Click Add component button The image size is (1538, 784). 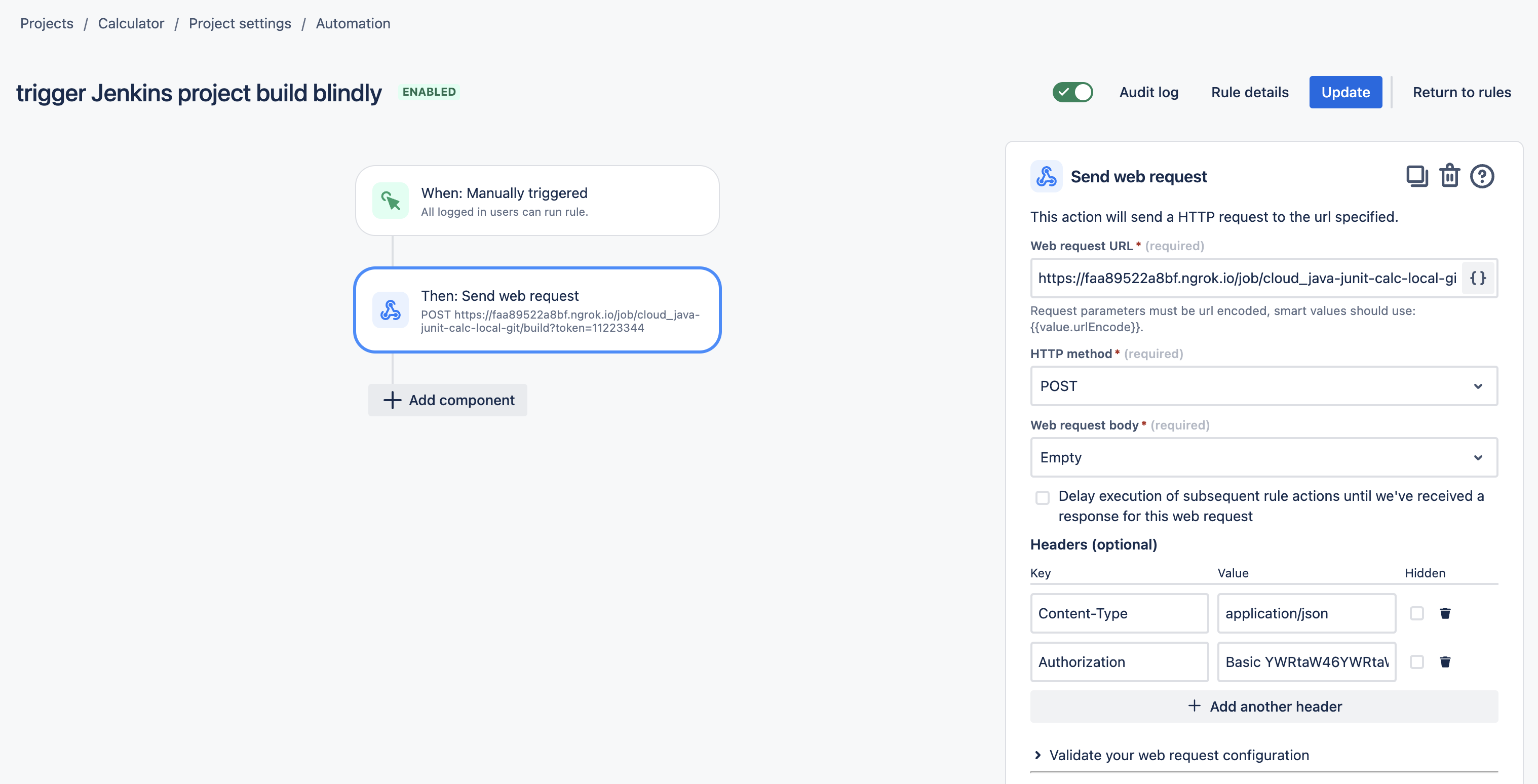[x=447, y=400]
